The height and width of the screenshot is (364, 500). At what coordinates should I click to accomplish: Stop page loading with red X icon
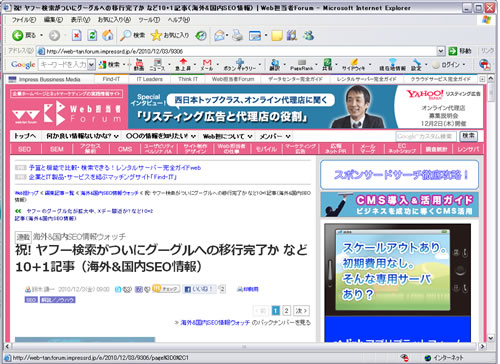(77, 35)
